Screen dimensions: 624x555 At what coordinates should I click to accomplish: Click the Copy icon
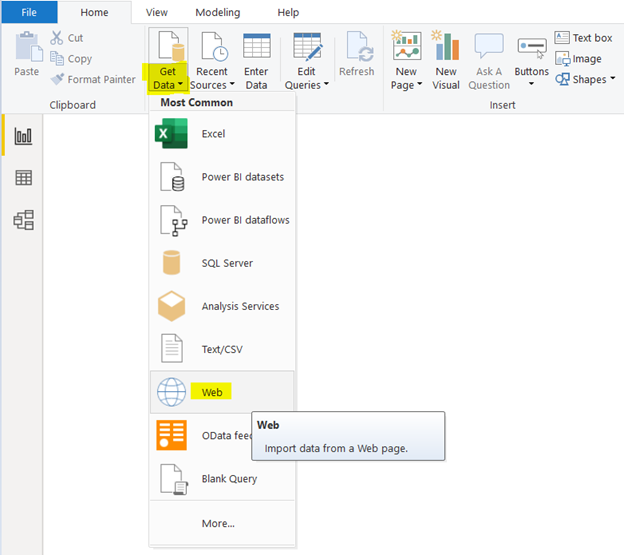(57, 58)
